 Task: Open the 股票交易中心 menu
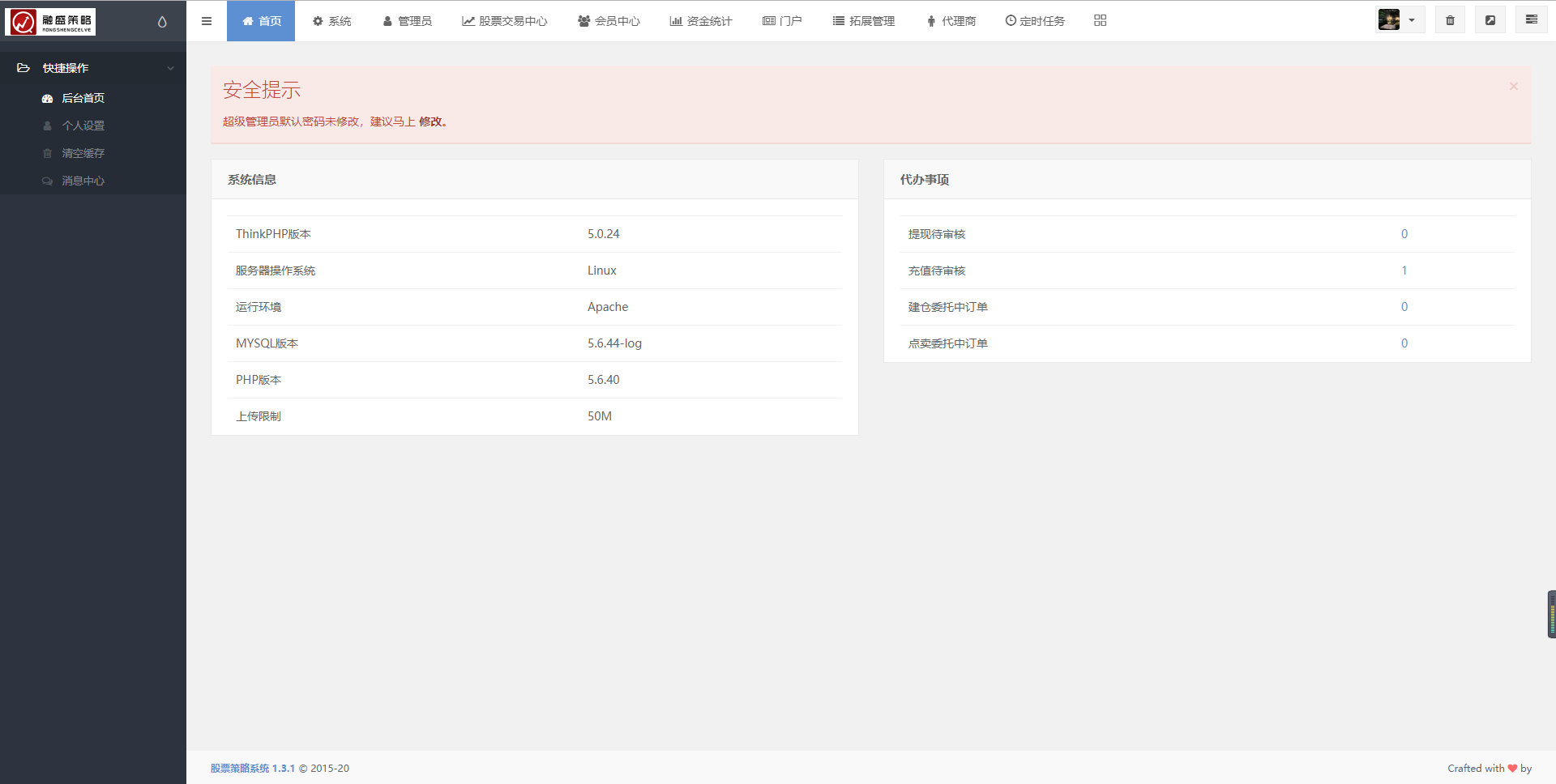coord(505,21)
